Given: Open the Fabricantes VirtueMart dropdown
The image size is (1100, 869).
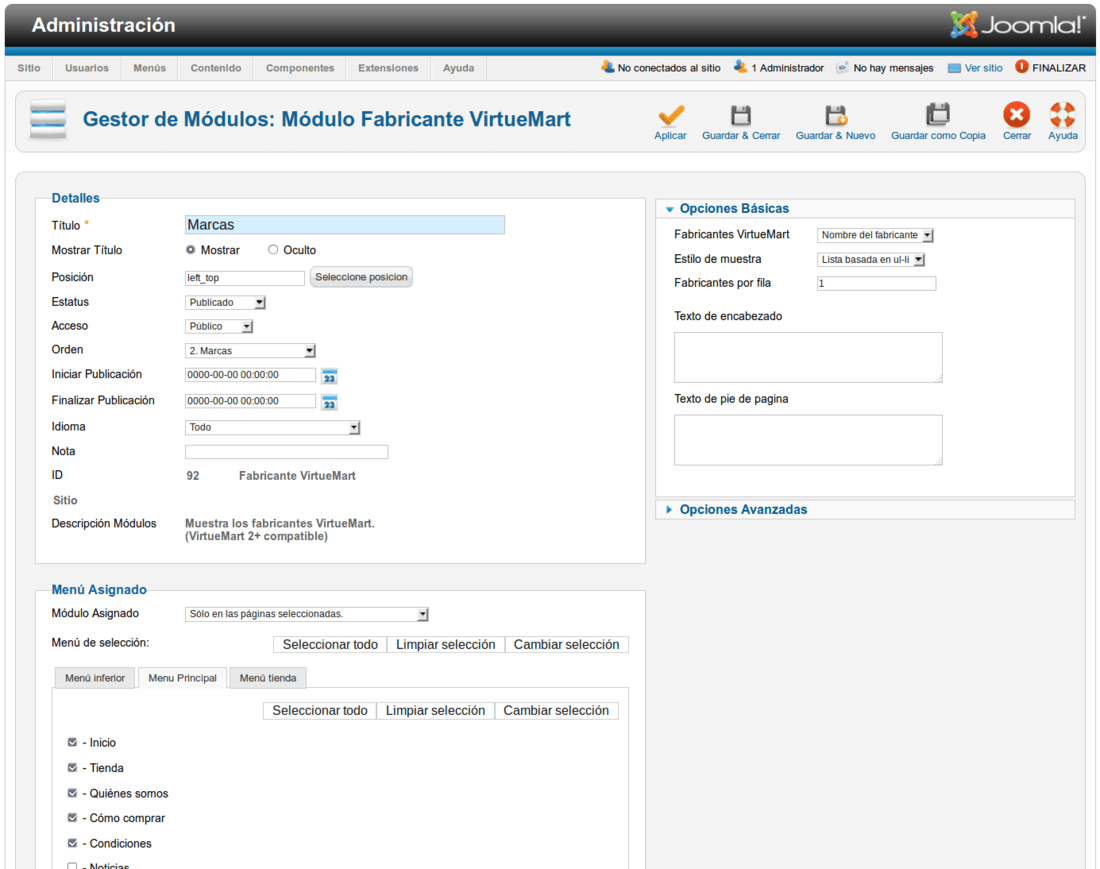Looking at the screenshot, I should (x=876, y=235).
